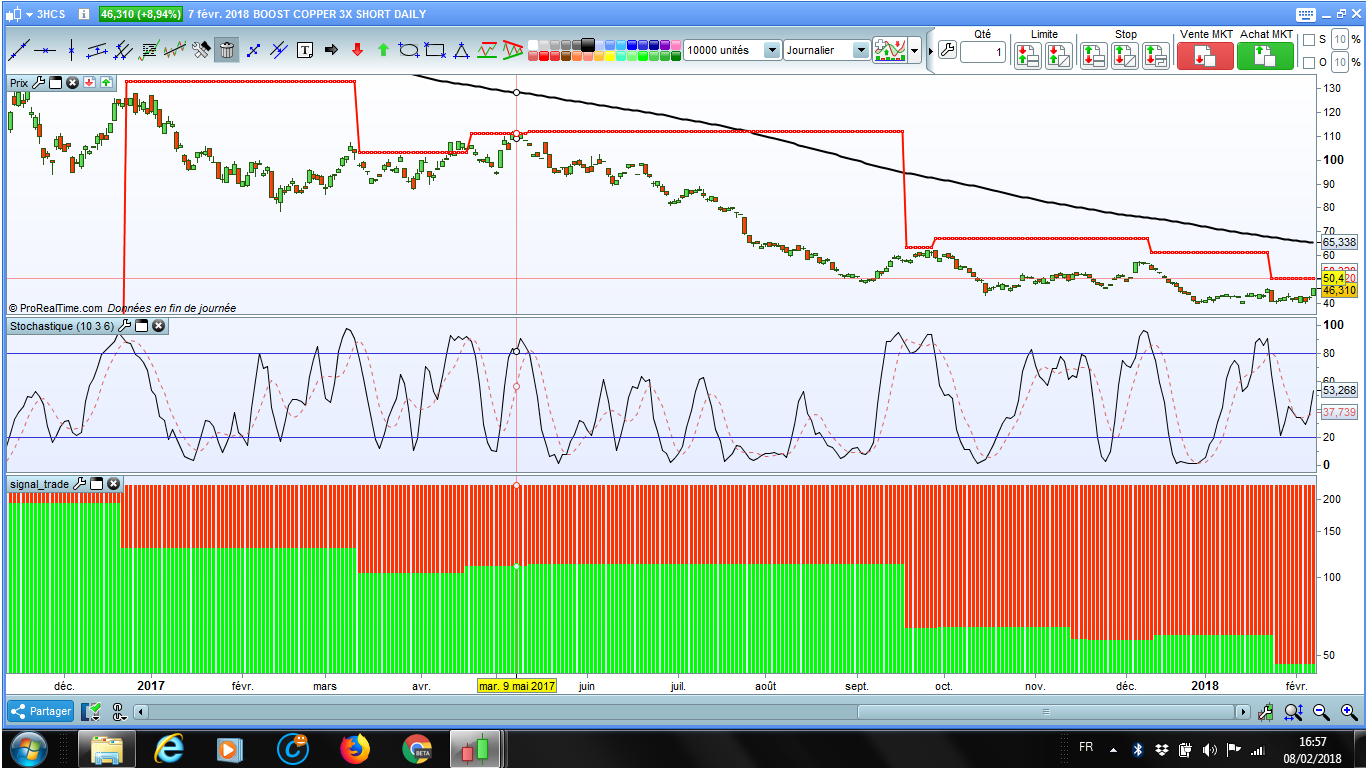
Task: Tick the O checkbox
Action: (x=1309, y=63)
